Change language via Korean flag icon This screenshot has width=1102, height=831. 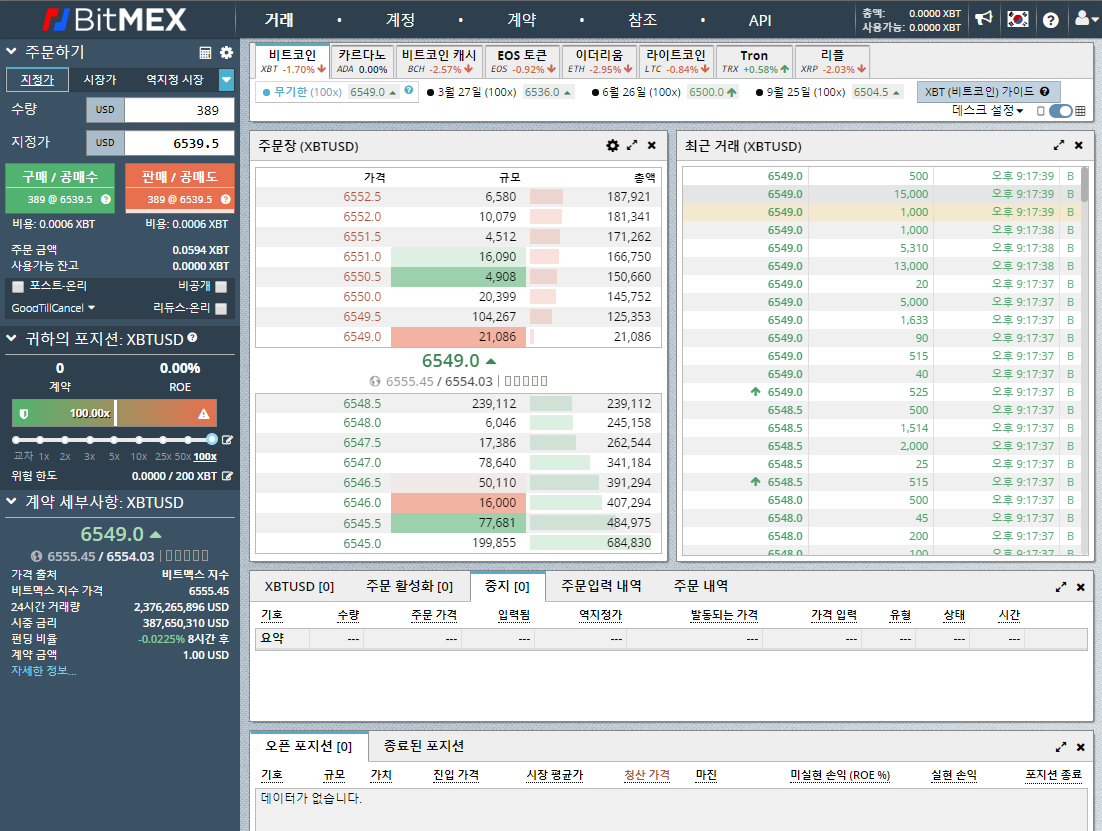point(1018,19)
